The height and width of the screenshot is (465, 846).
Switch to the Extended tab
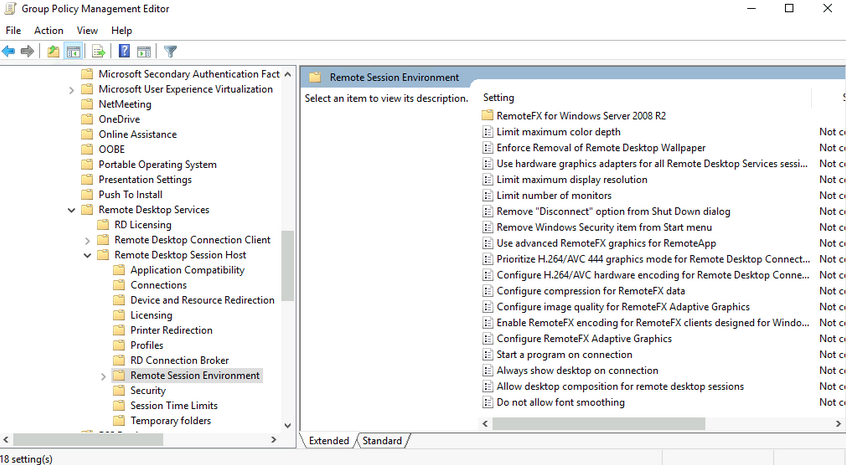point(329,441)
